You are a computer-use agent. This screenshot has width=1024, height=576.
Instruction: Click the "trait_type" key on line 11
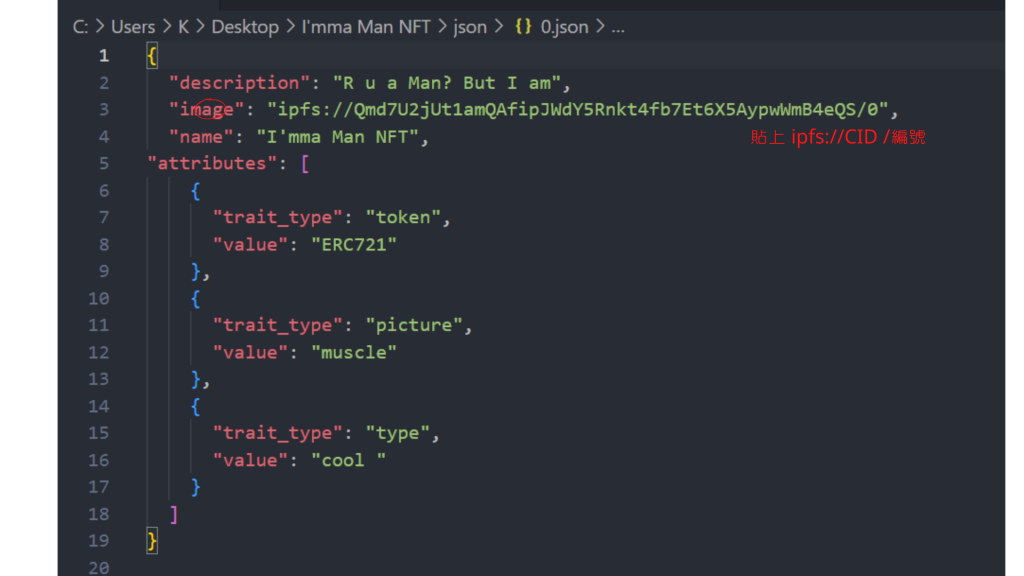278,325
